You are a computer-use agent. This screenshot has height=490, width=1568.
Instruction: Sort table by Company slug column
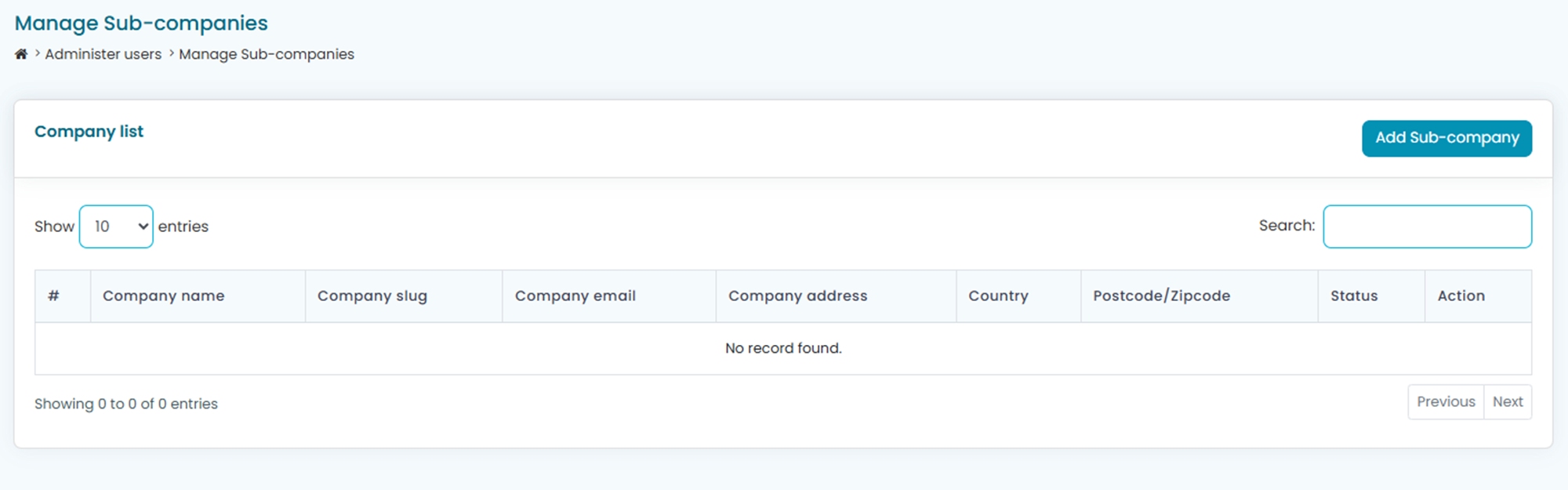(372, 296)
